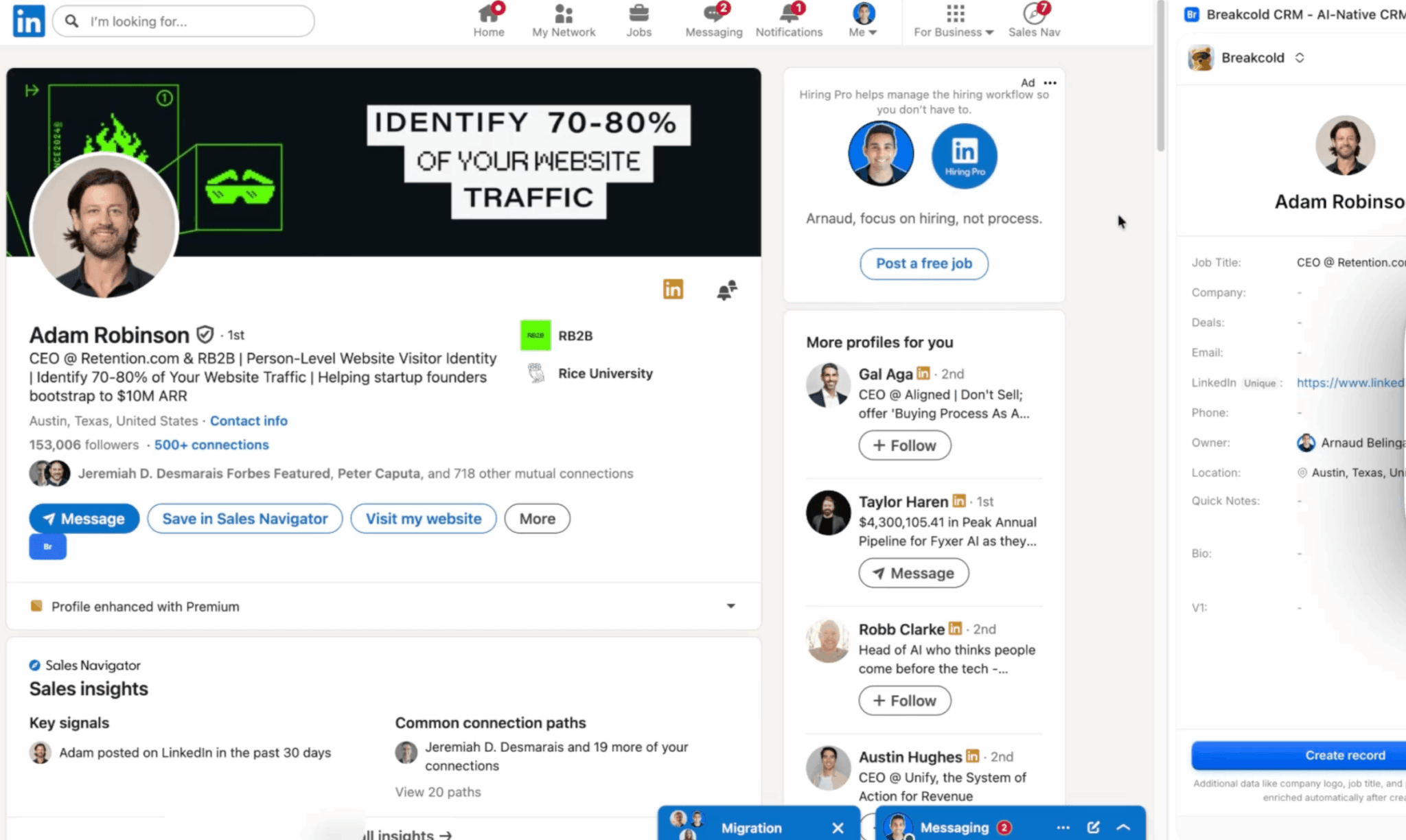Click Visit my website button
The image size is (1406, 840).
424,519
